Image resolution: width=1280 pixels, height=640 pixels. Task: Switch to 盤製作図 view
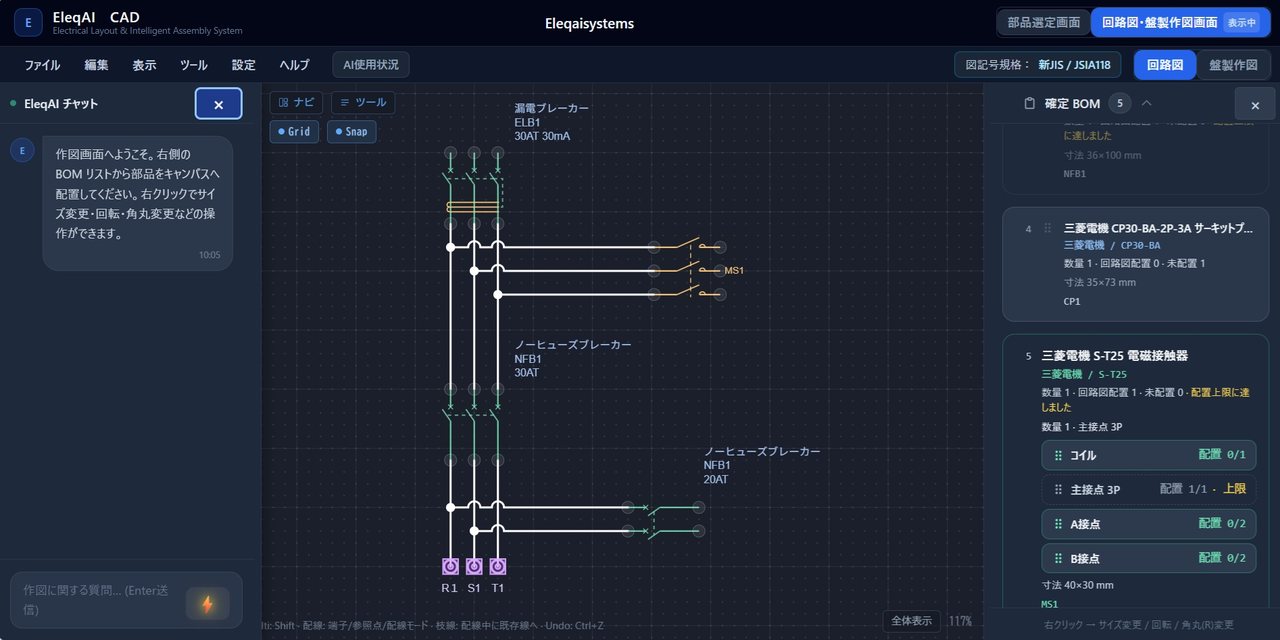click(x=1233, y=65)
